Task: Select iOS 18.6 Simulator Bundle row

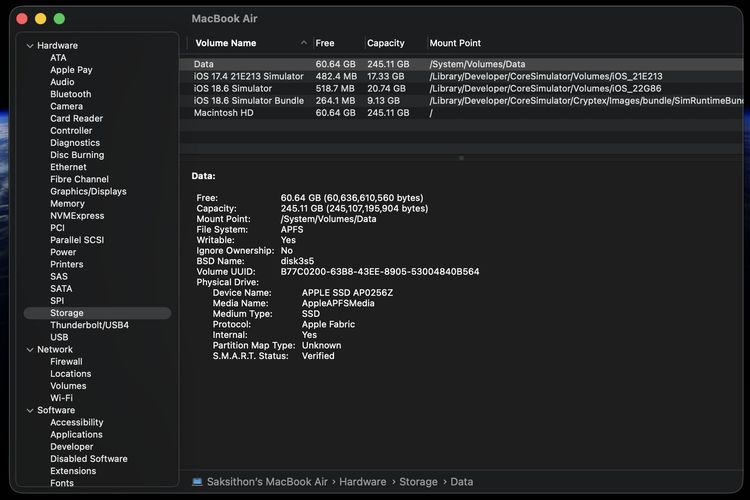Action: coord(248,101)
